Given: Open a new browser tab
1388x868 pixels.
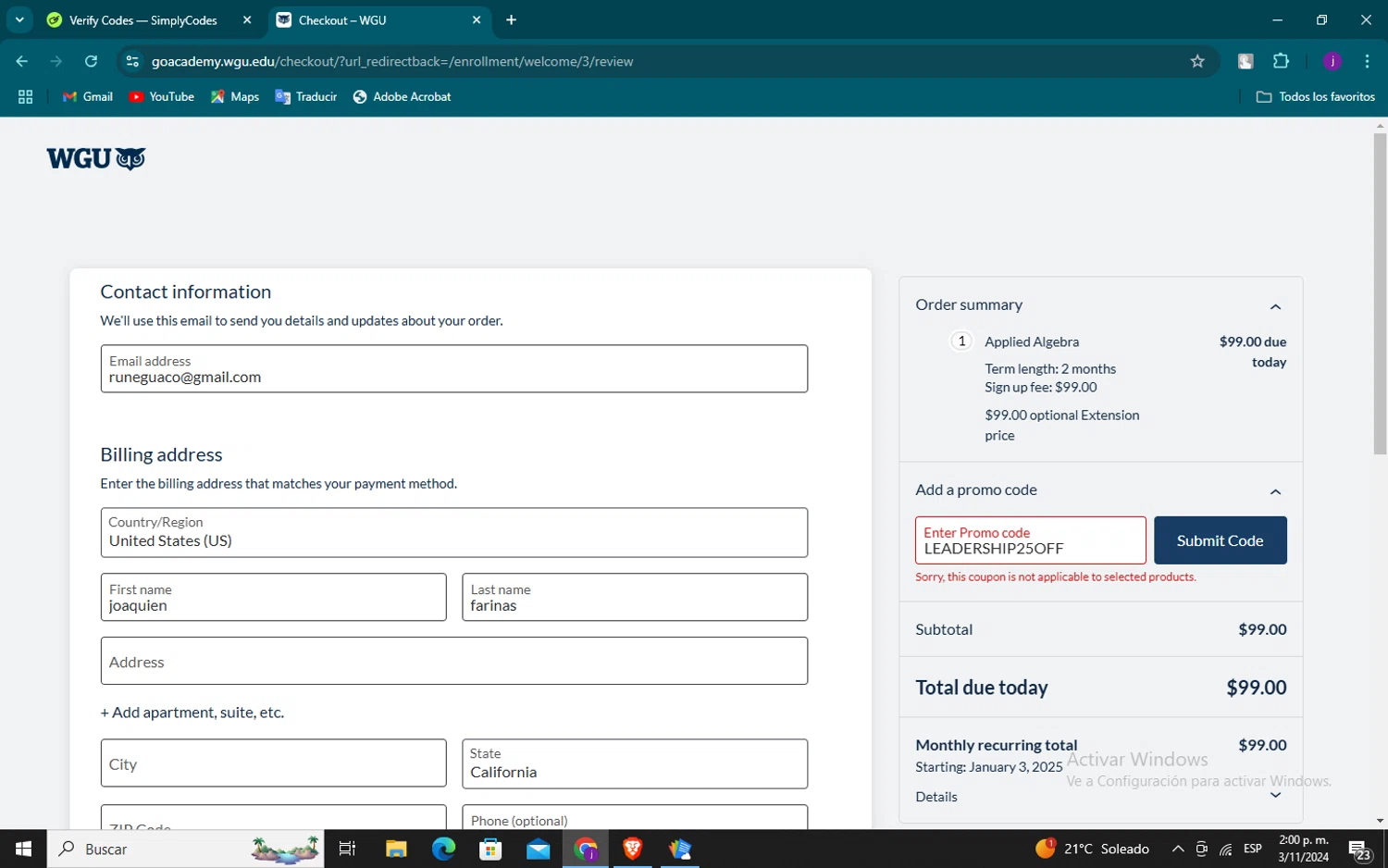Looking at the screenshot, I should [511, 19].
